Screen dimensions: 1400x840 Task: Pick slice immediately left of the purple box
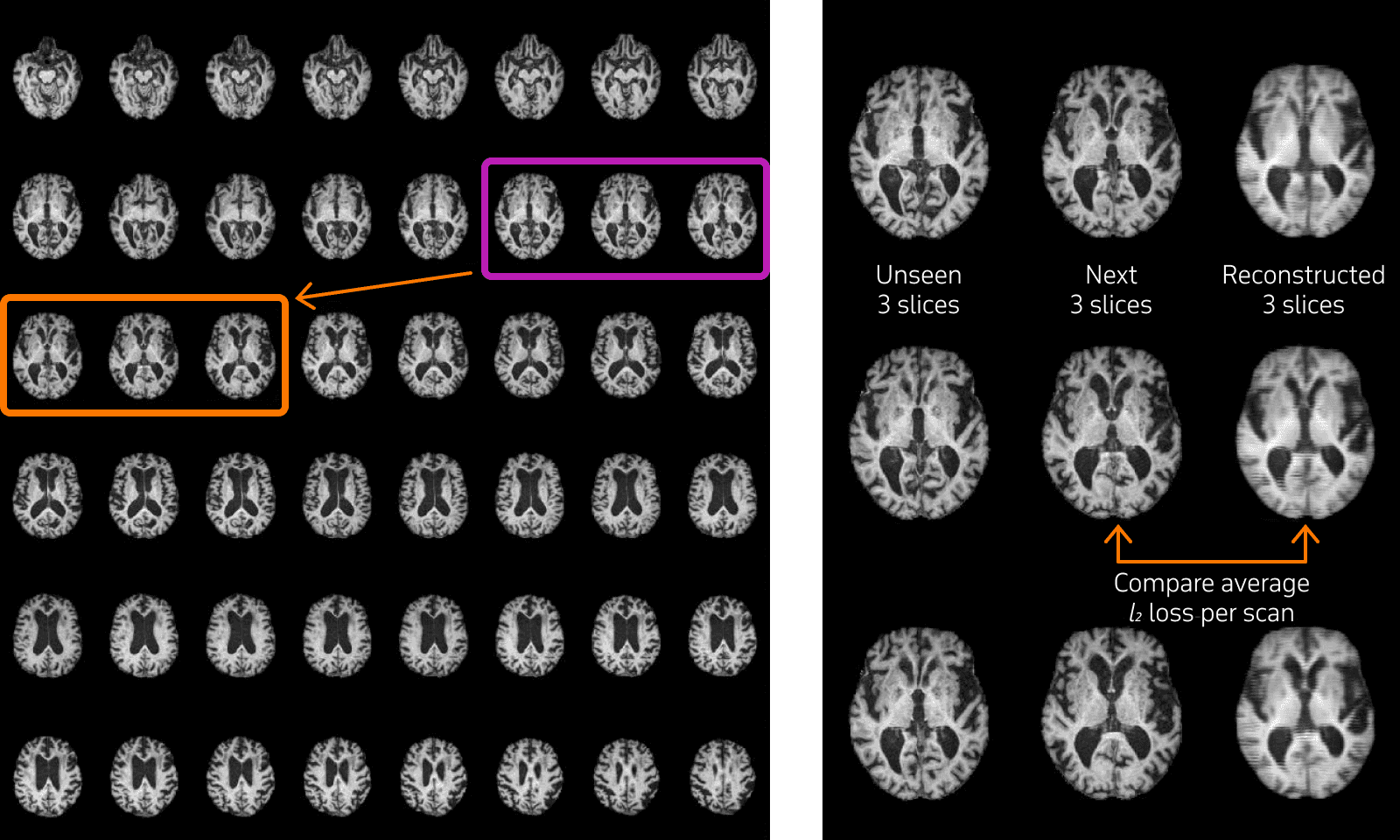tap(433, 217)
